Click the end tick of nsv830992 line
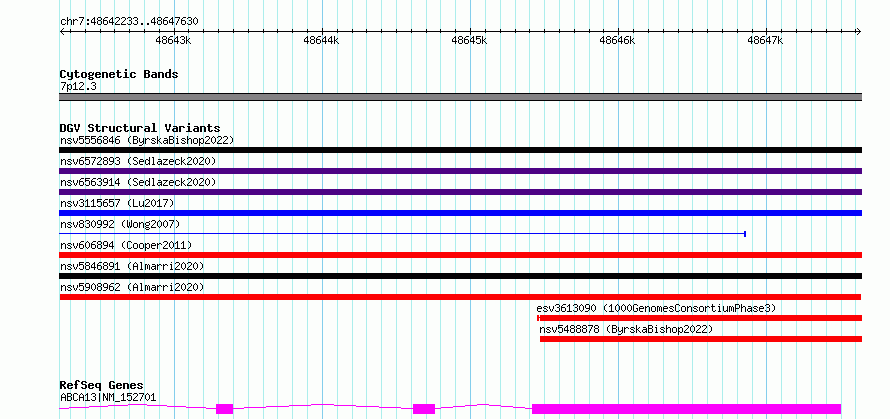This screenshot has height=419, width=890. point(745,233)
